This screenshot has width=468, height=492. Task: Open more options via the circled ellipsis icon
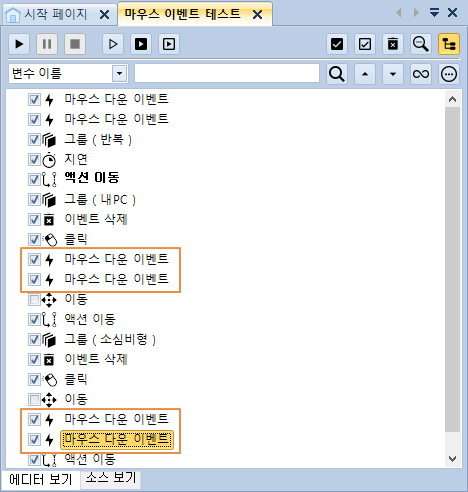tap(449, 74)
